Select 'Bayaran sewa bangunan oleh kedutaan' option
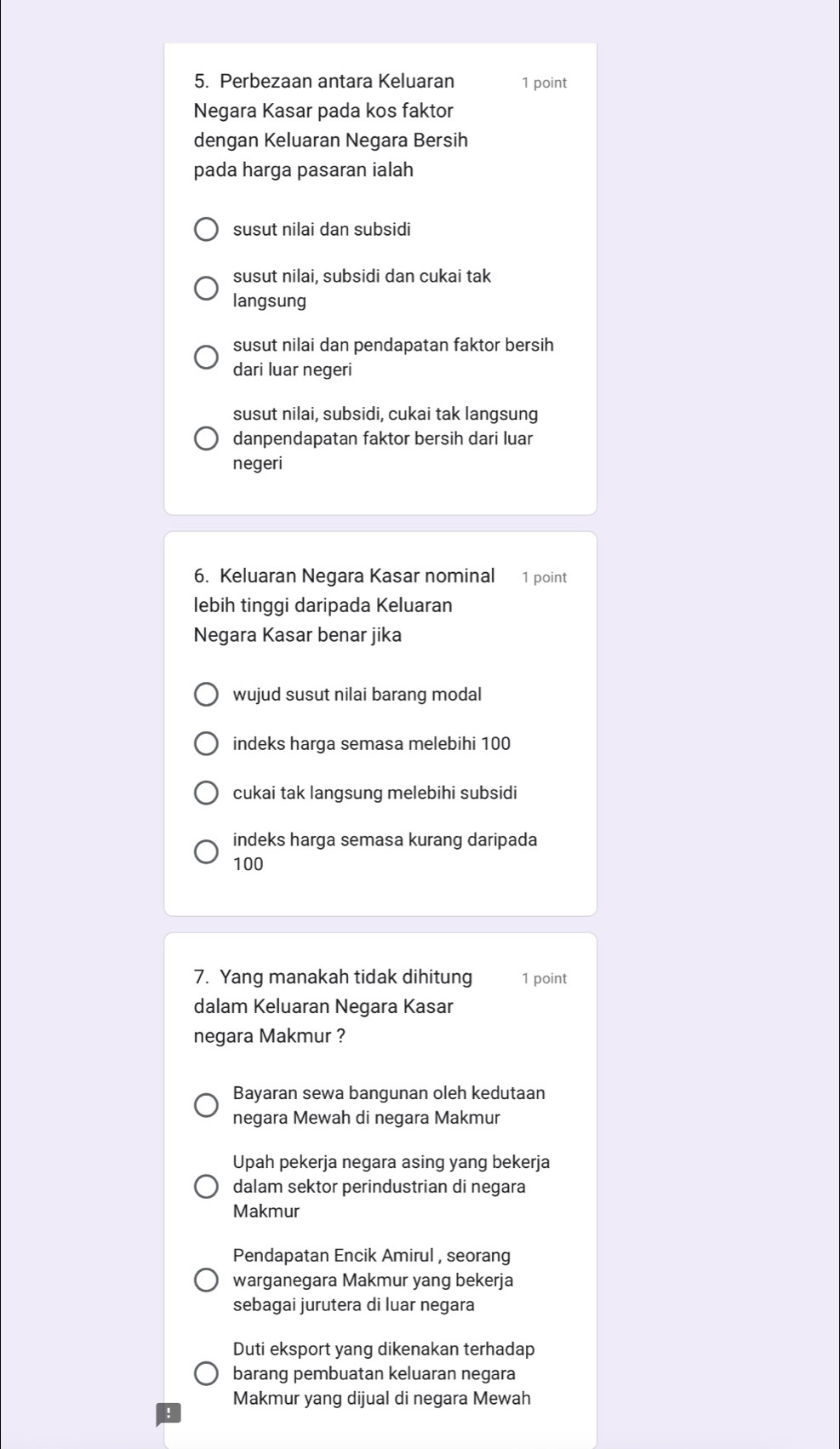Screen dimensions: 840x1449 pyautogui.click(x=206, y=1106)
